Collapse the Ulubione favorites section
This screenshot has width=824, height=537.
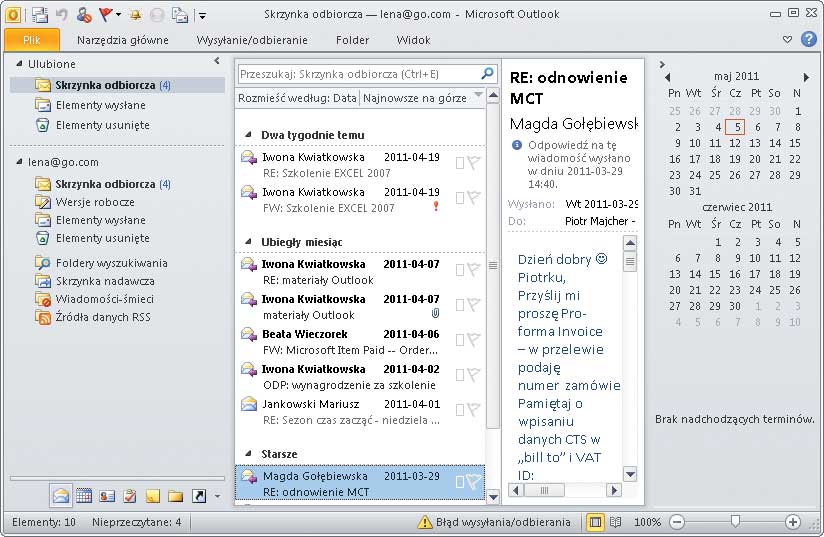(x=19, y=64)
